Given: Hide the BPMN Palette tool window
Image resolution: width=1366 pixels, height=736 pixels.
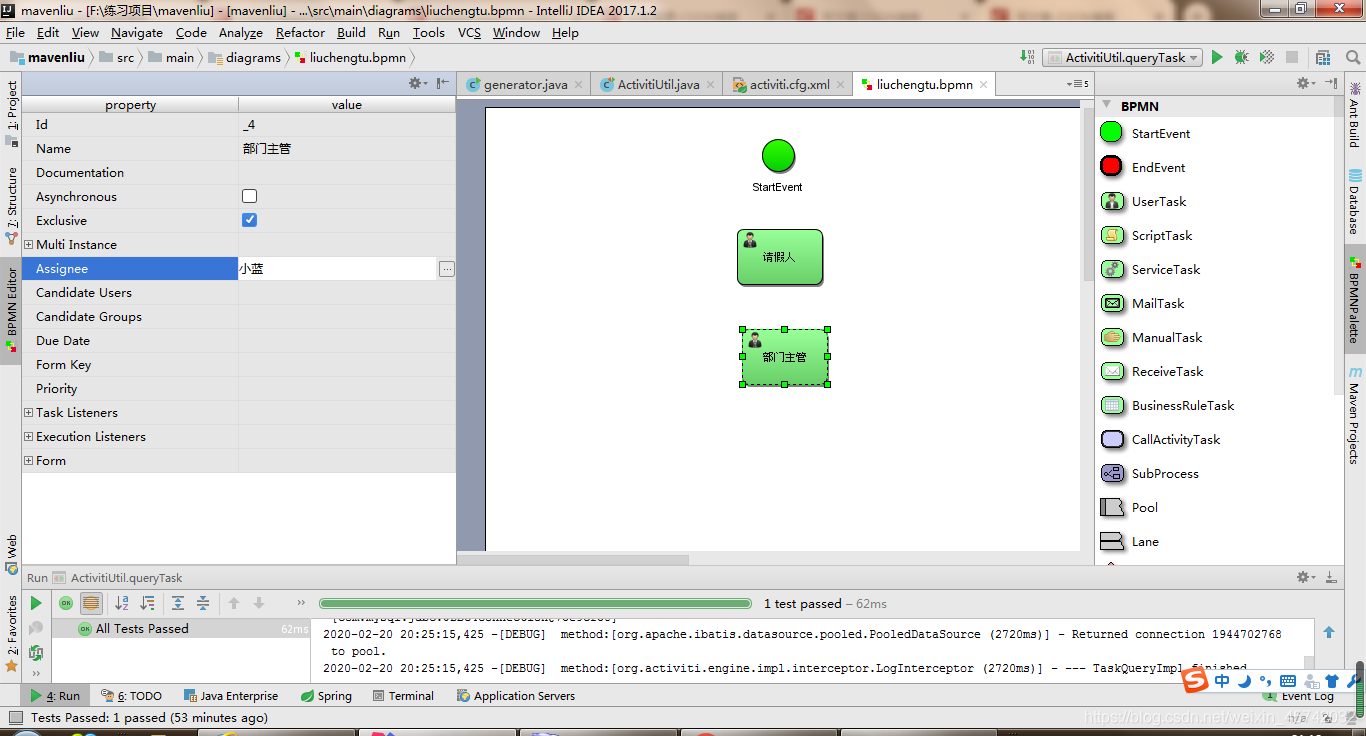Looking at the screenshot, I should [x=1331, y=83].
